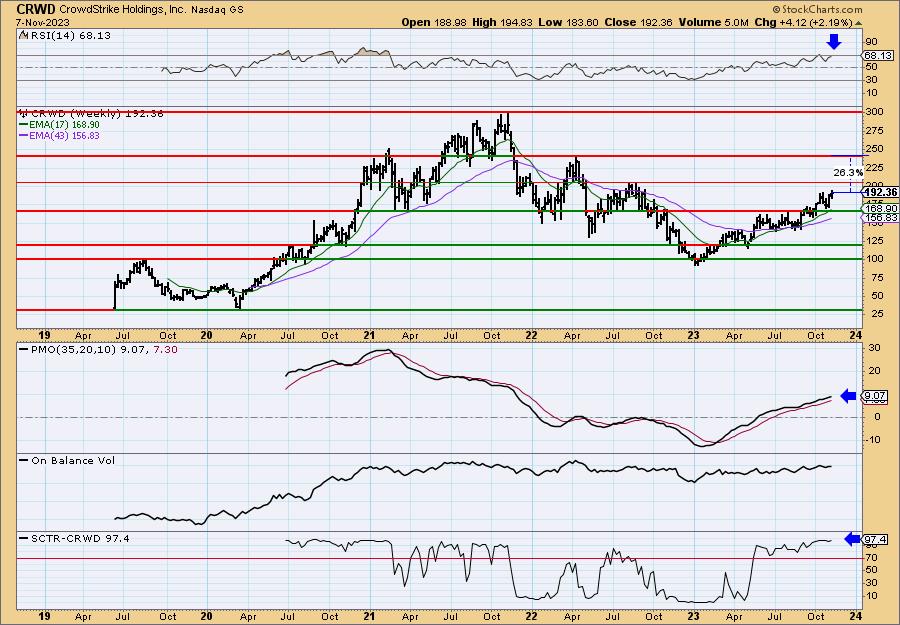Screen dimensions: 900x625
Task: Click the 20 level on PMO axis
Action: (872, 371)
